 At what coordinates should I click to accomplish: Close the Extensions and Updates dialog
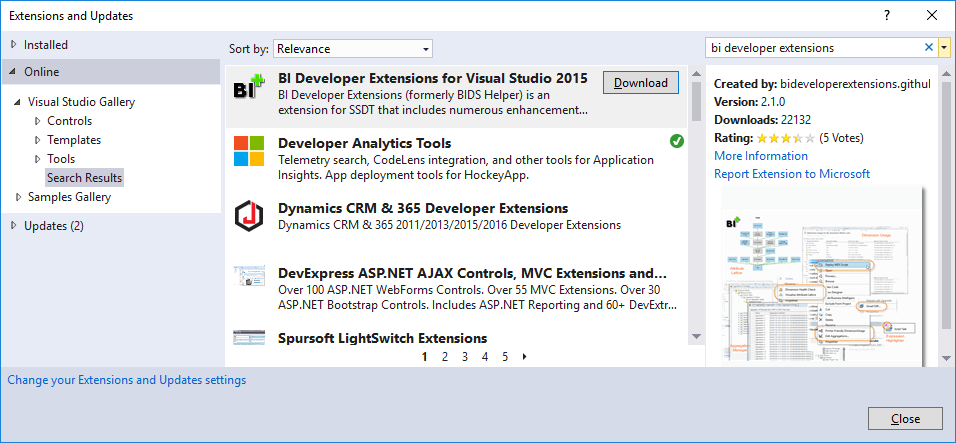[x=905, y=419]
